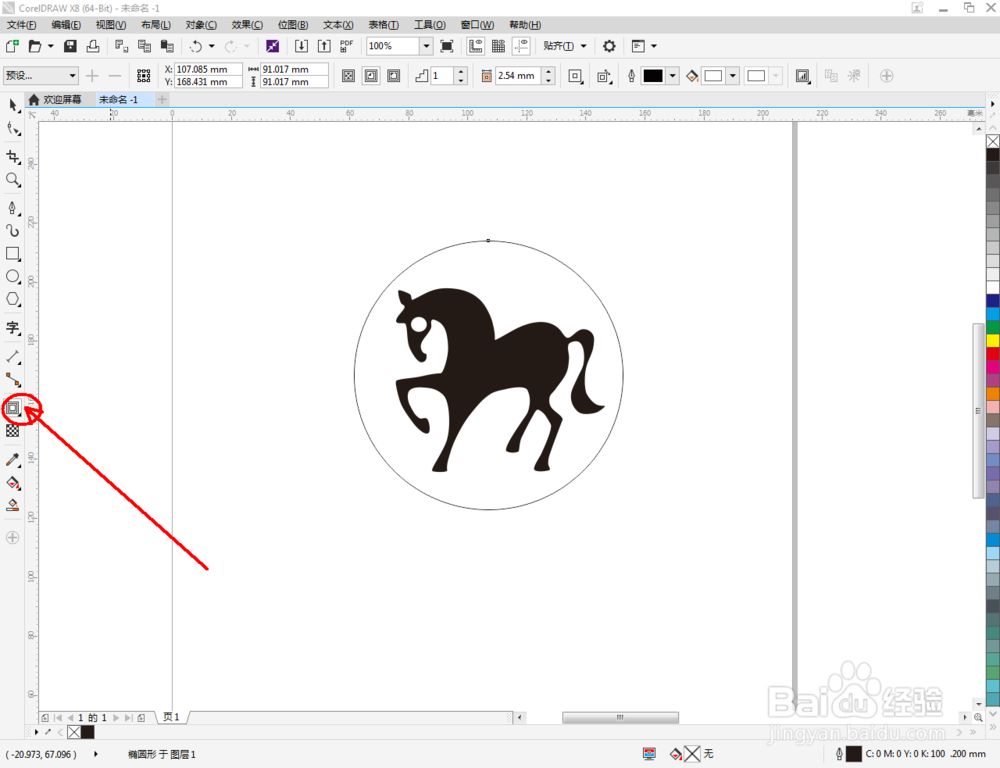Open outline color dropdown arrow
The width and height of the screenshot is (1000, 768).
672,76
